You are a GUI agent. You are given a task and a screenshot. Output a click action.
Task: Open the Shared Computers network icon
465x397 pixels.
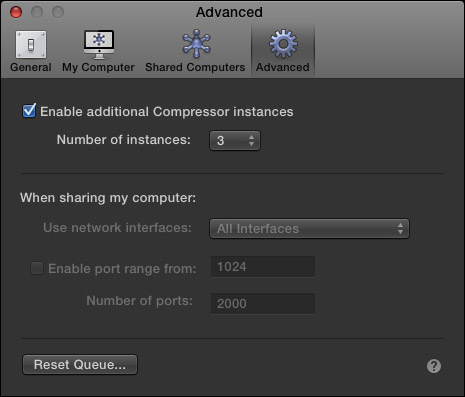pos(196,43)
